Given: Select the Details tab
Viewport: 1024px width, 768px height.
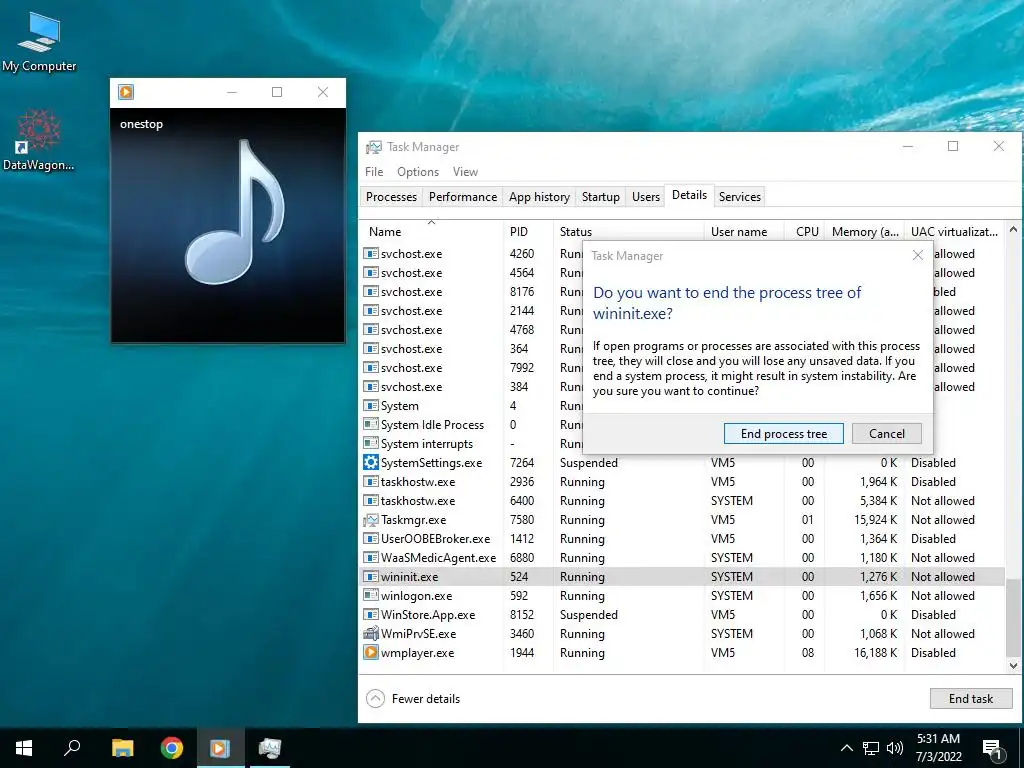Looking at the screenshot, I should coord(689,195).
